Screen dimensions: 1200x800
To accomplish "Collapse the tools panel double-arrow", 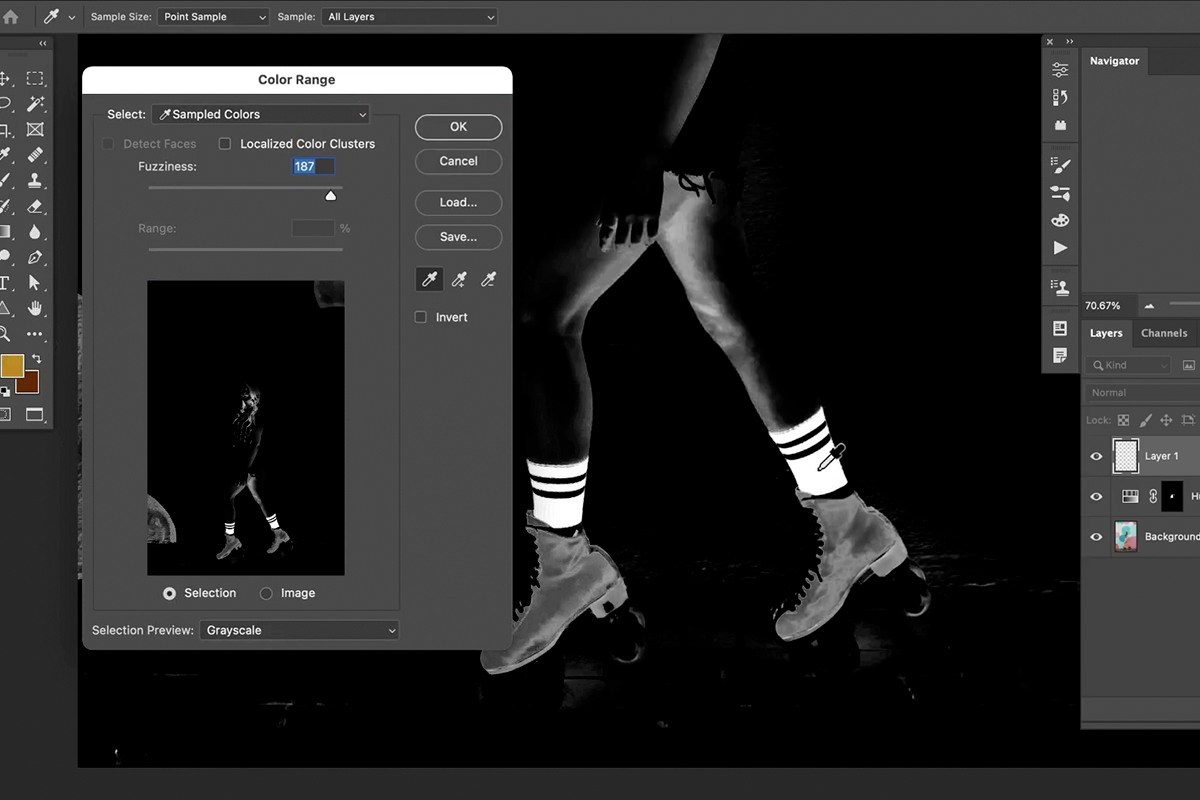I will pos(43,43).
